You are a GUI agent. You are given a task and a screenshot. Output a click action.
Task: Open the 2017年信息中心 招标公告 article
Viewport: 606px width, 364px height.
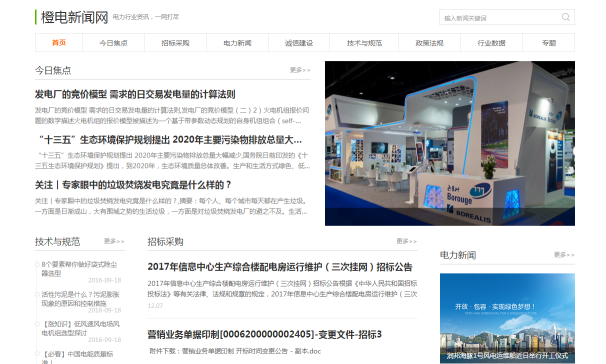pos(280,267)
